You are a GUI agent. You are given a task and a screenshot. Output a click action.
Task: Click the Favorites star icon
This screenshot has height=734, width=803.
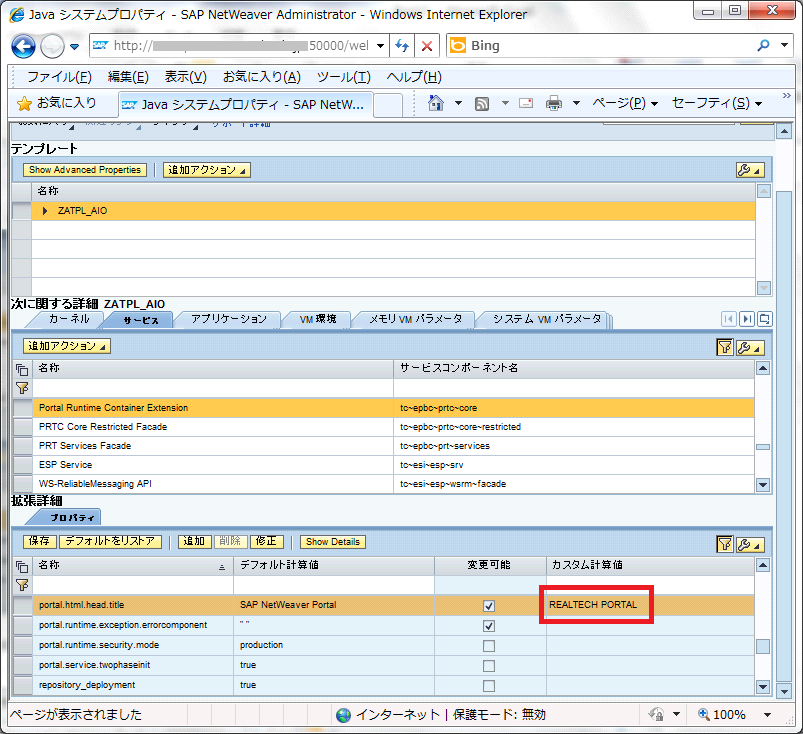click(24, 104)
